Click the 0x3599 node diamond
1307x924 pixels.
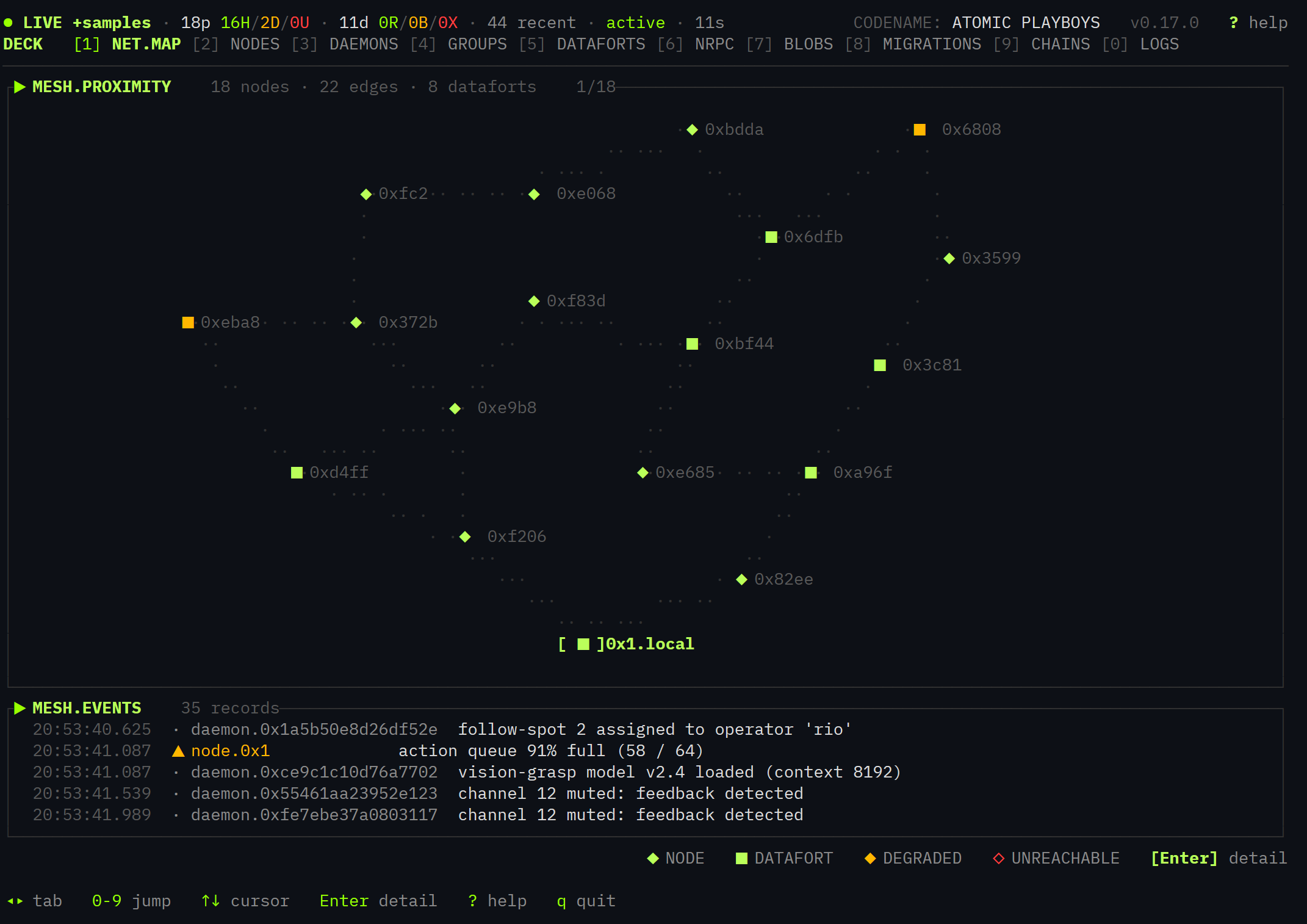tap(949, 258)
